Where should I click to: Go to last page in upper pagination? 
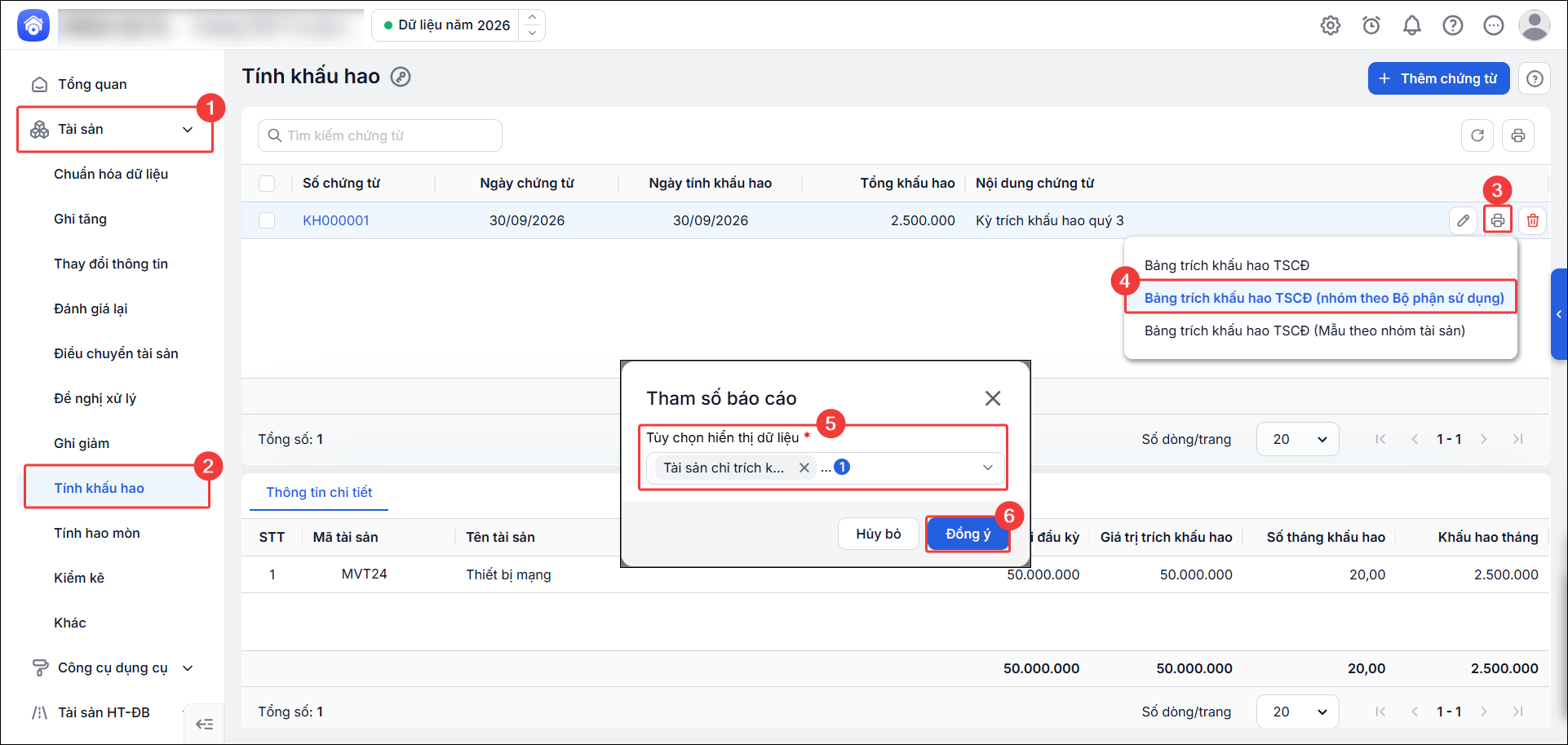coord(1518,439)
